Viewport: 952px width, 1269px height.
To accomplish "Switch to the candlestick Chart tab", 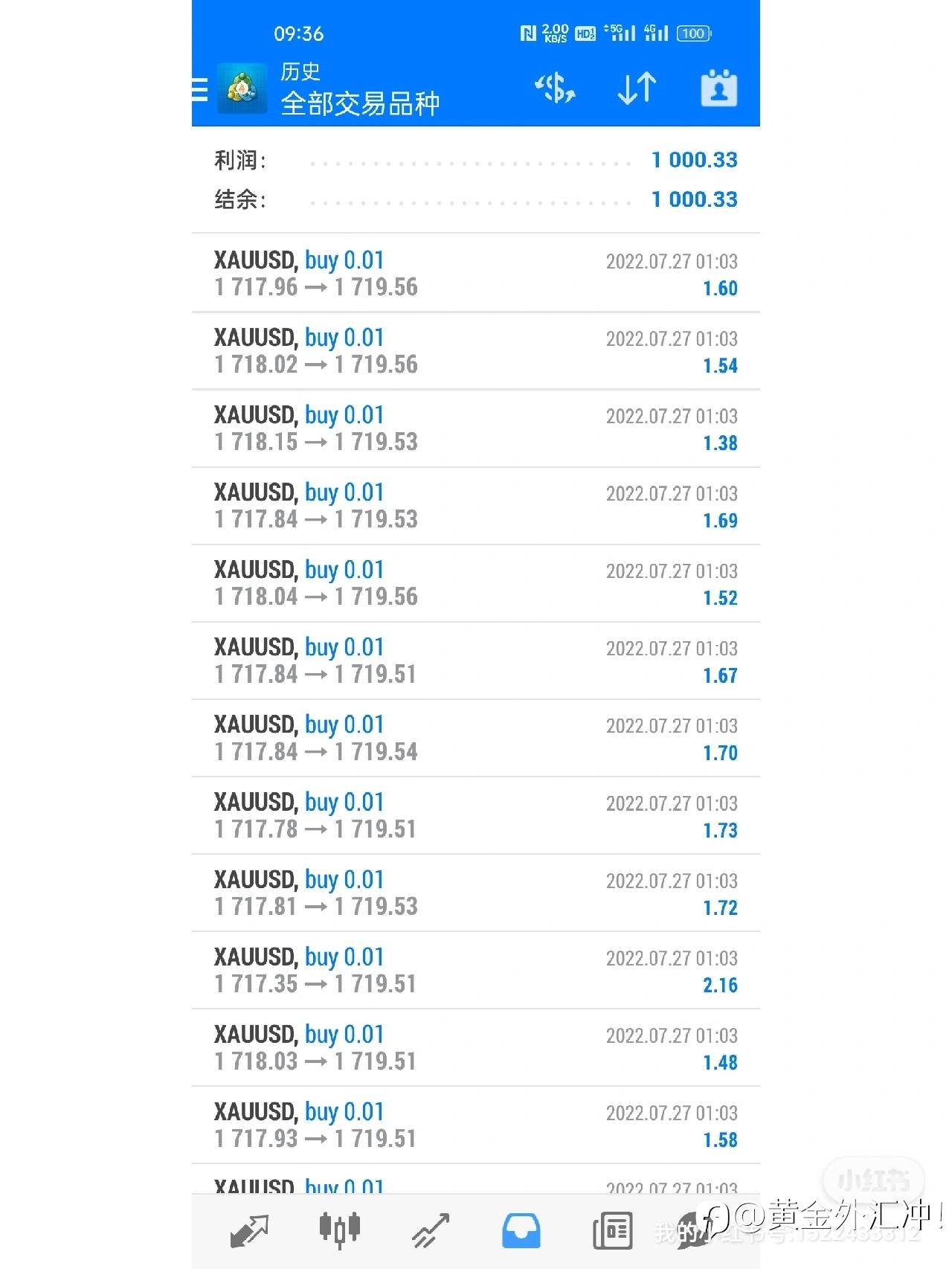I will [339, 1230].
